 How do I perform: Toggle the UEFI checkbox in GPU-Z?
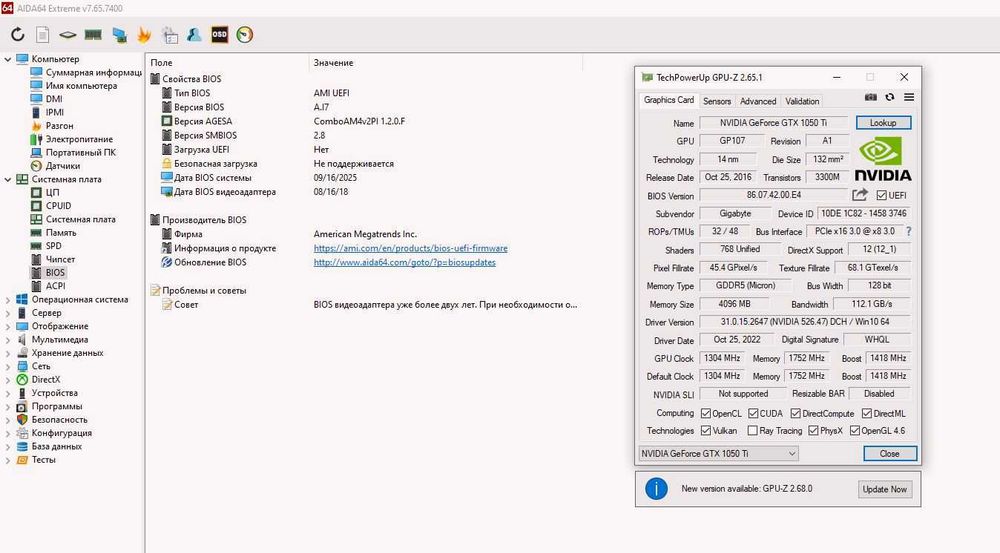[881, 195]
